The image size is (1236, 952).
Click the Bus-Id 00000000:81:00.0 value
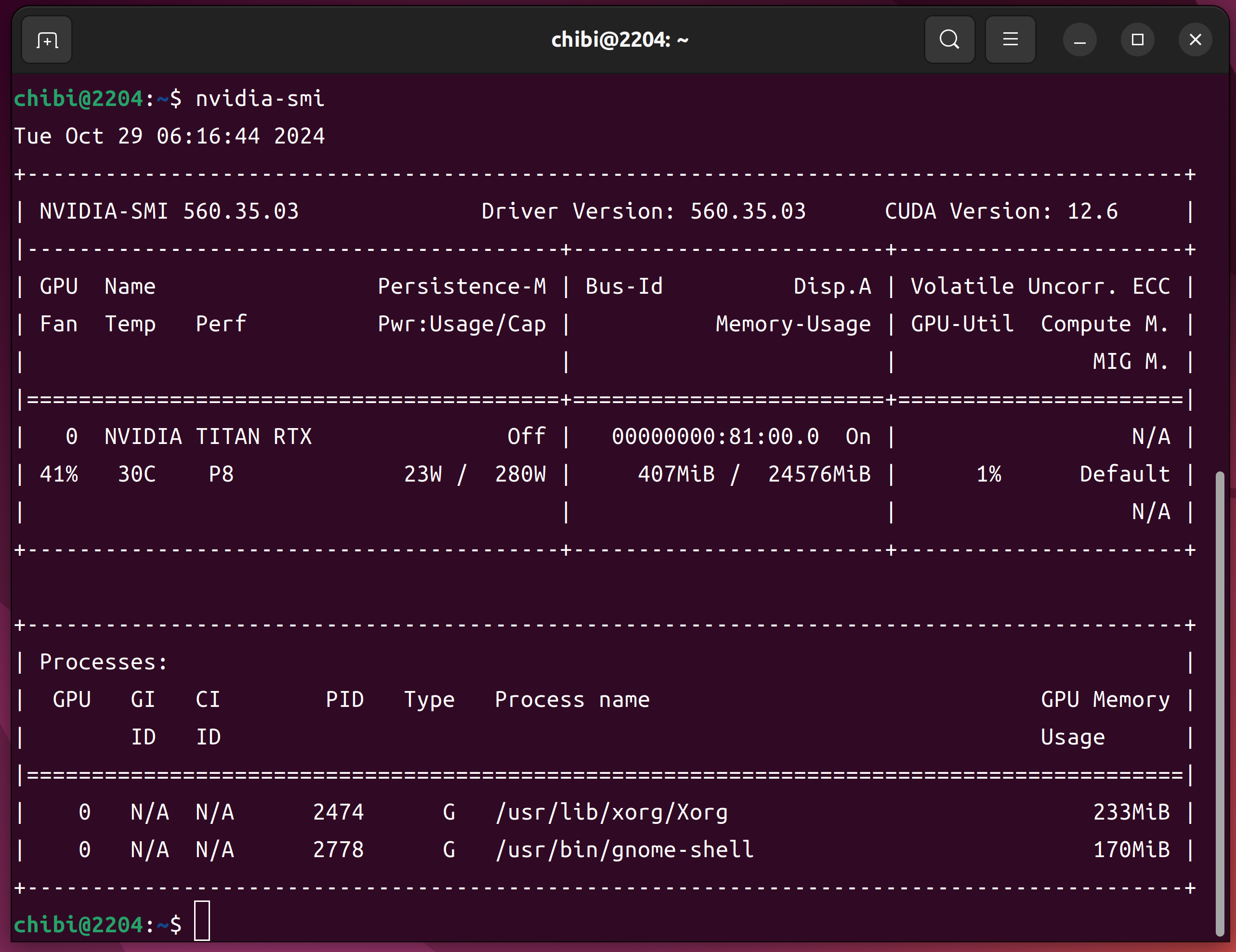pyautogui.click(x=715, y=437)
